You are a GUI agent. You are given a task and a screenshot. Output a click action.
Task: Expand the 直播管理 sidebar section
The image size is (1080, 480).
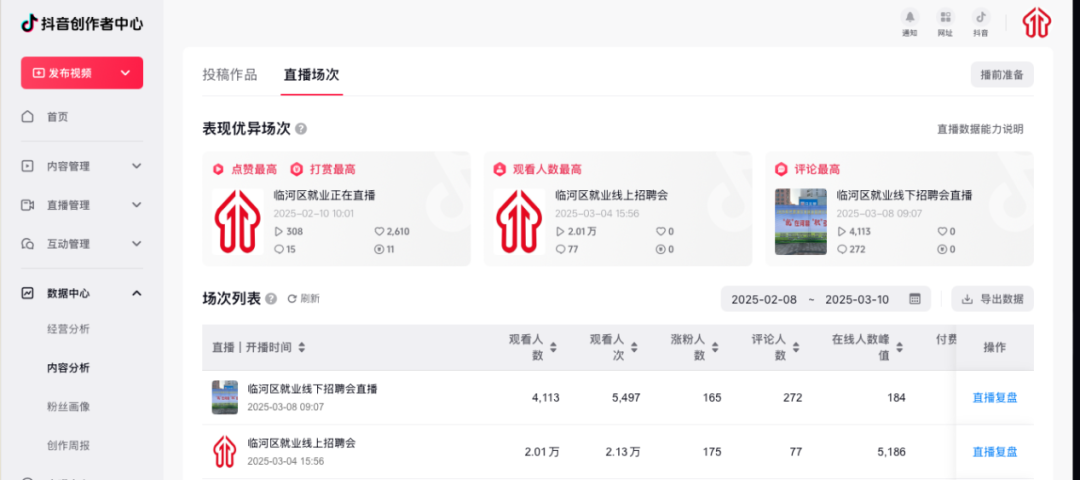137,205
